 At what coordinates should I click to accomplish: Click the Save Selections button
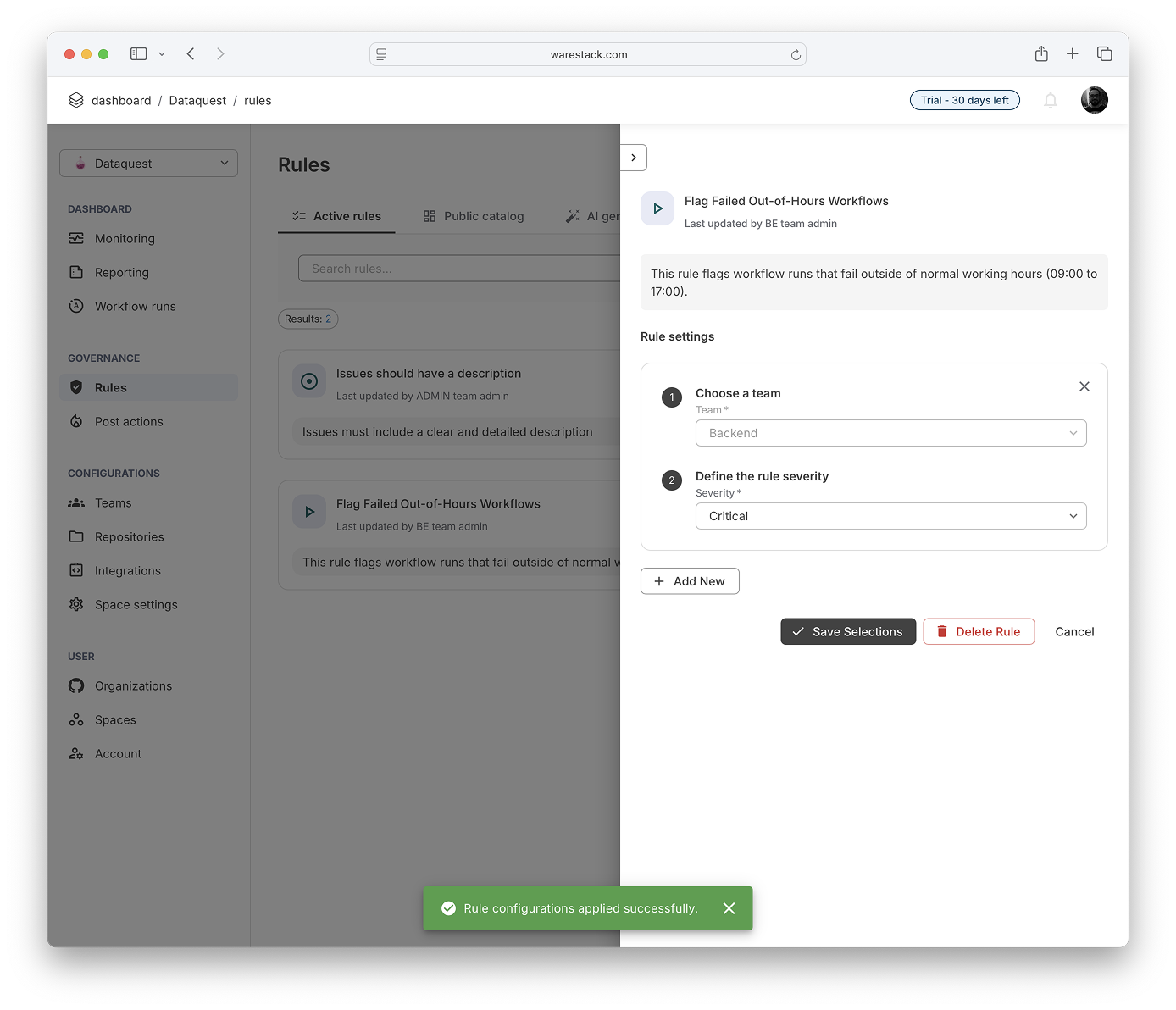pos(848,632)
